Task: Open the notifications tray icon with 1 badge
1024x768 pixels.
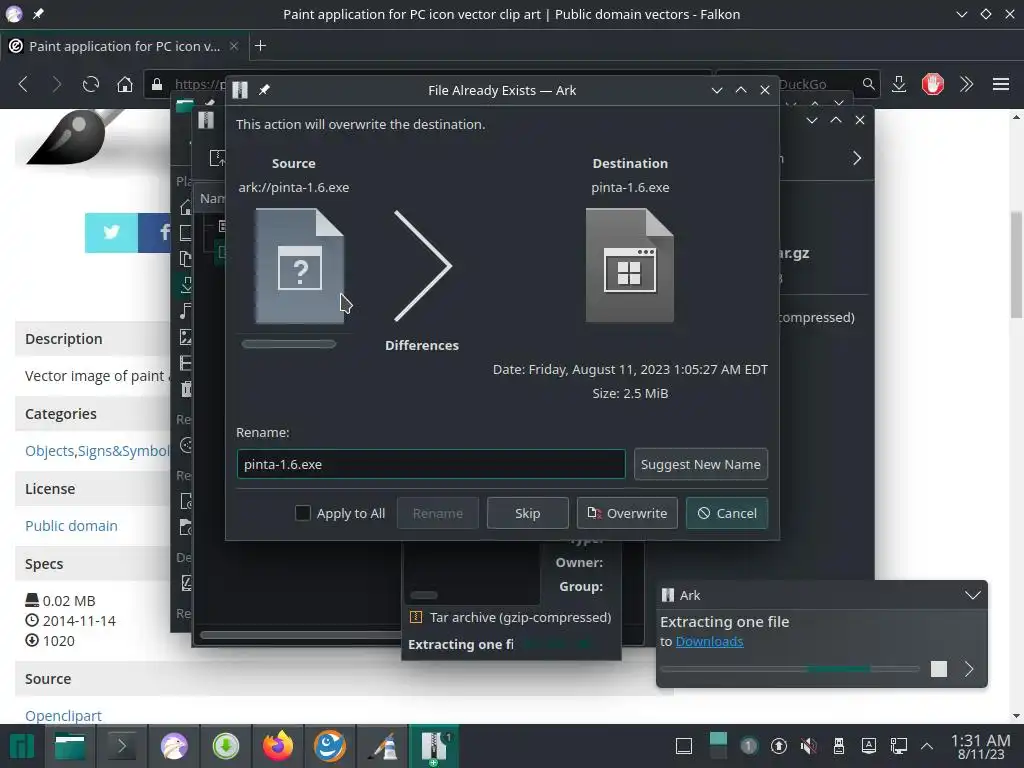Action: click(748, 746)
